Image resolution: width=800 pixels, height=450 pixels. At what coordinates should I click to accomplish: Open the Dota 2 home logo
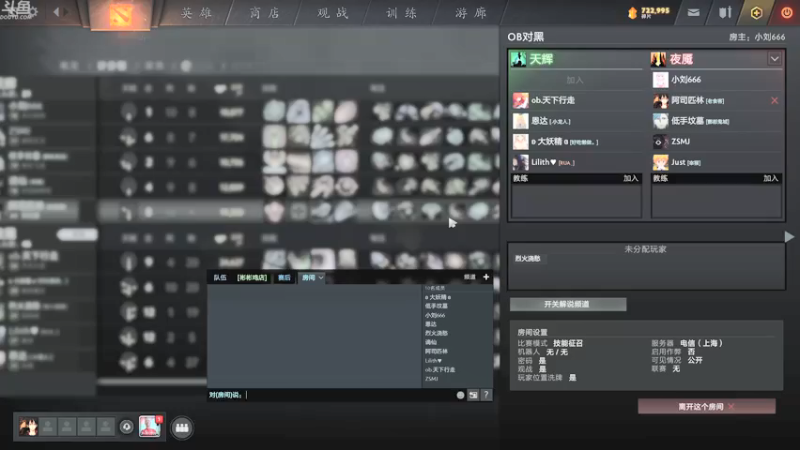click(x=120, y=15)
